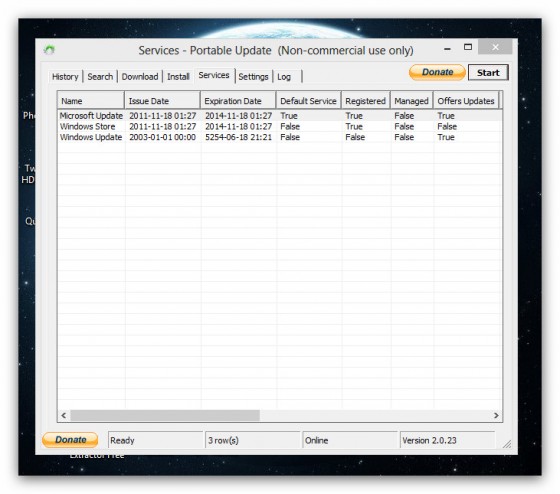
Task: Click the resize grip in the status bar corner
Action: coord(507,444)
